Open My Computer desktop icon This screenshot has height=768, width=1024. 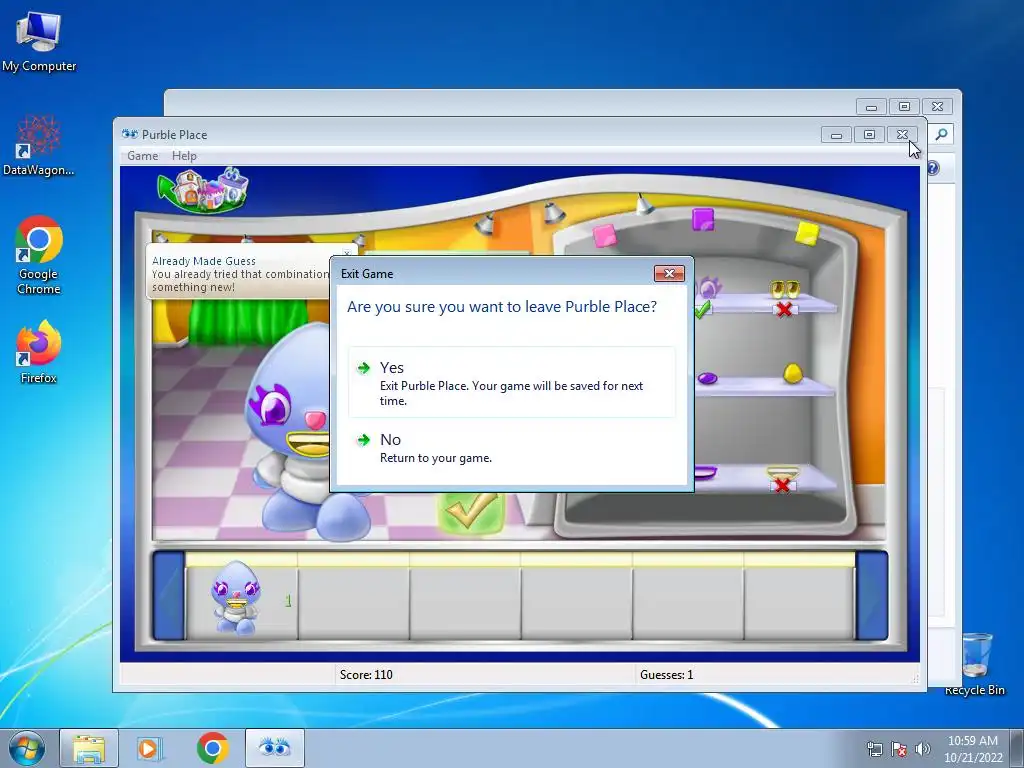(39, 41)
